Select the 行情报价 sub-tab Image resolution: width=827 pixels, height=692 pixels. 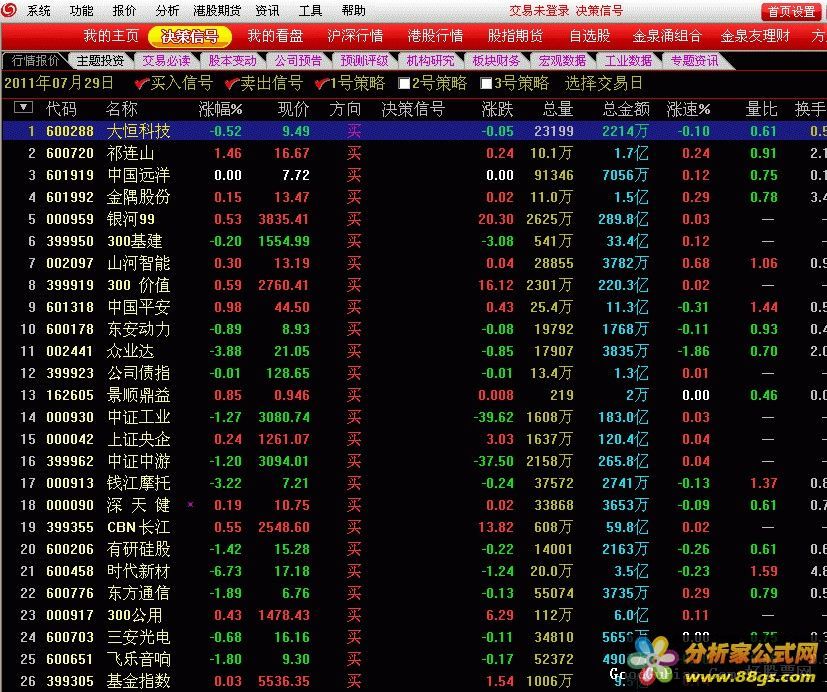[35, 61]
